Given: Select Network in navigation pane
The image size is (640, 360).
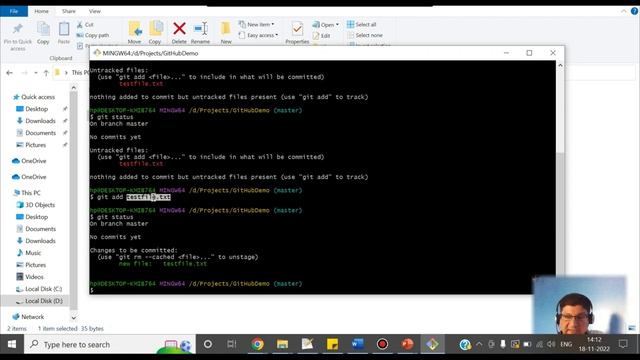Looking at the screenshot, I should [32, 317].
